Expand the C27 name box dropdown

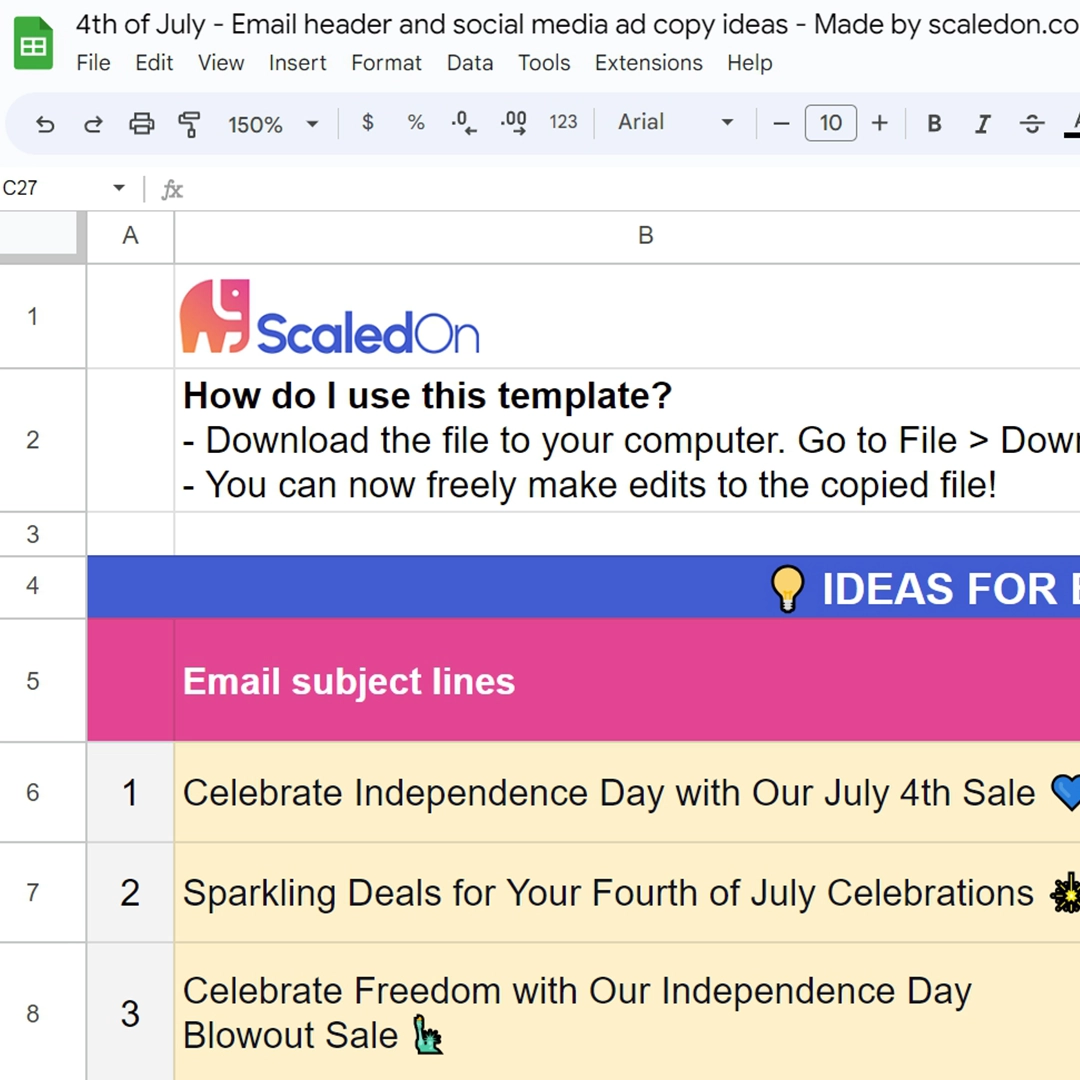(x=118, y=187)
